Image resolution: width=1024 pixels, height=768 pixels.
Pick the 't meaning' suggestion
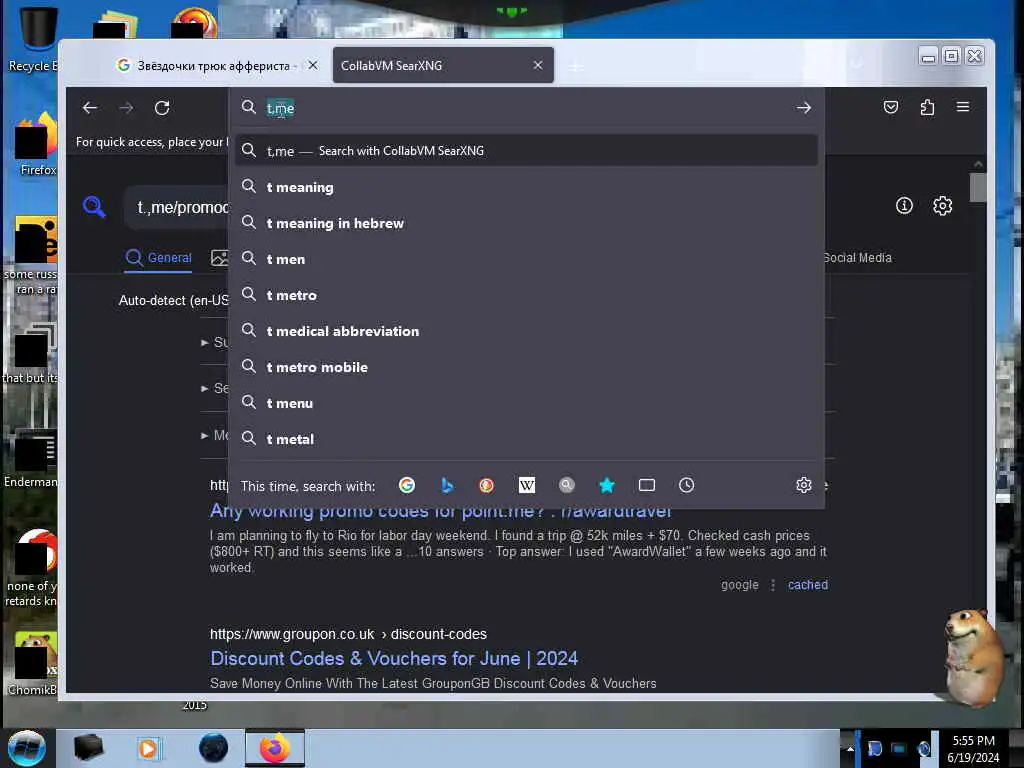pos(526,187)
